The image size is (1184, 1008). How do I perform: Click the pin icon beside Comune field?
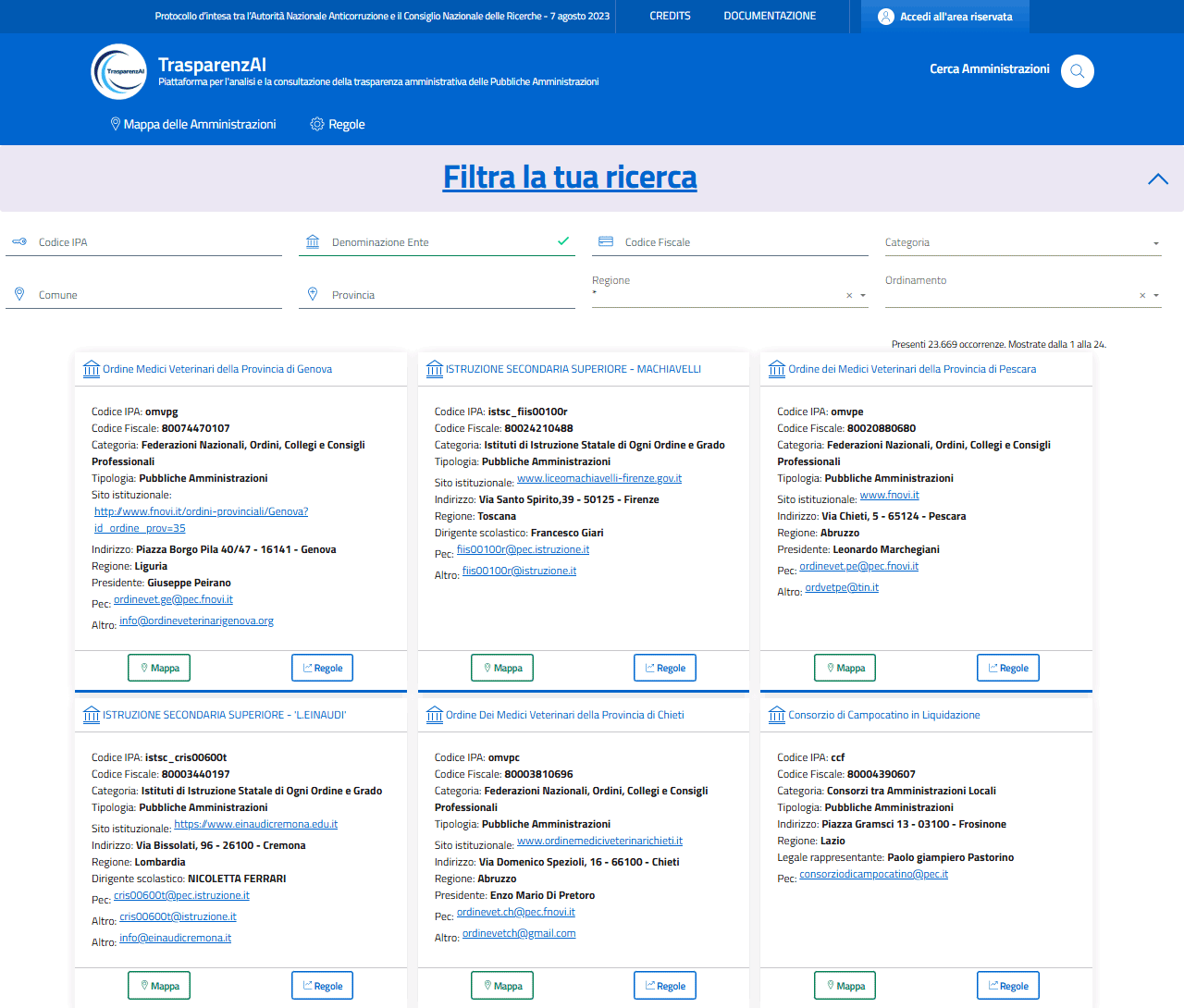click(19, 294)
